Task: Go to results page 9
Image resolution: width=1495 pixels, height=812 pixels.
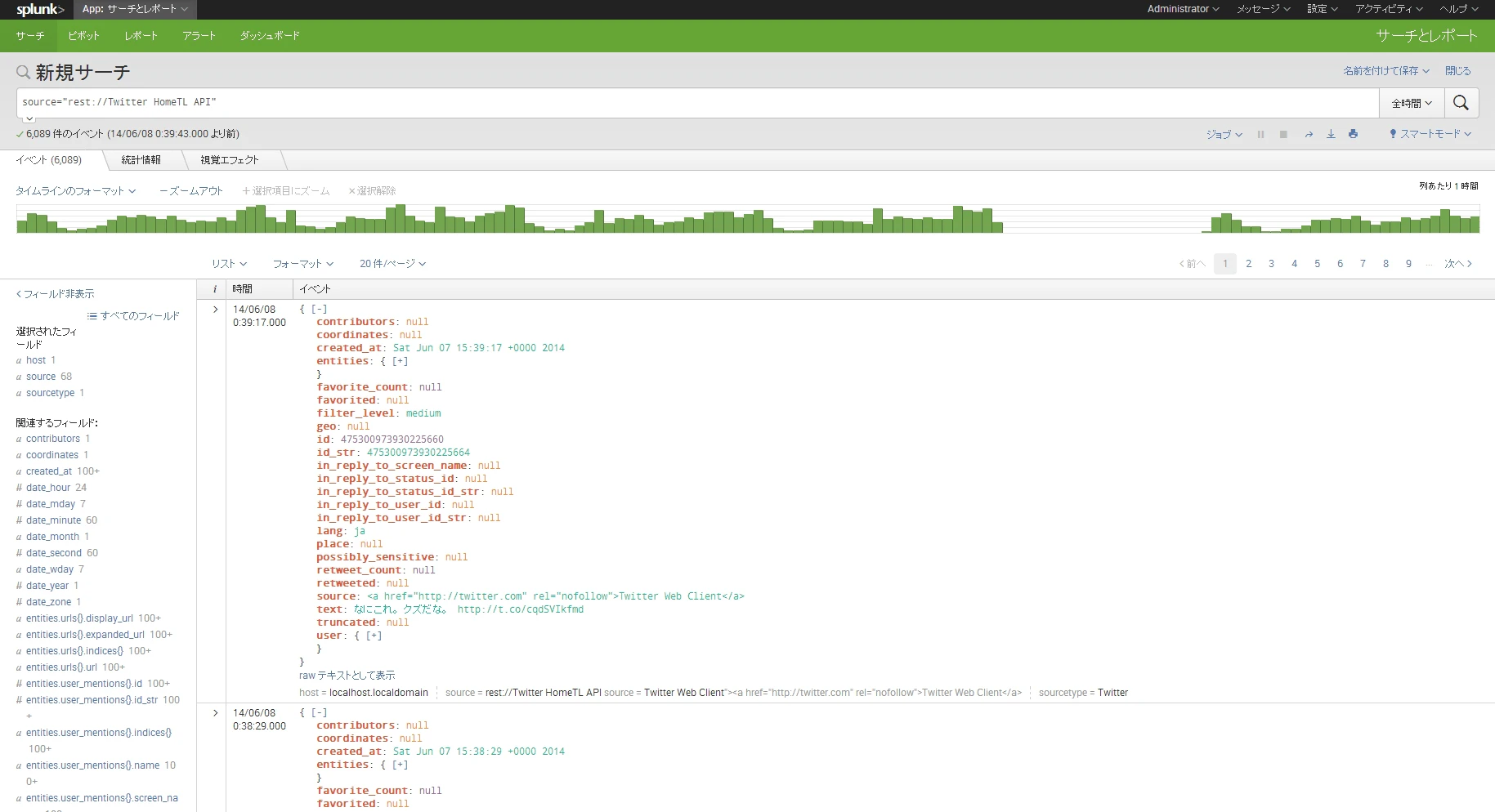Action: (1408, 264)
